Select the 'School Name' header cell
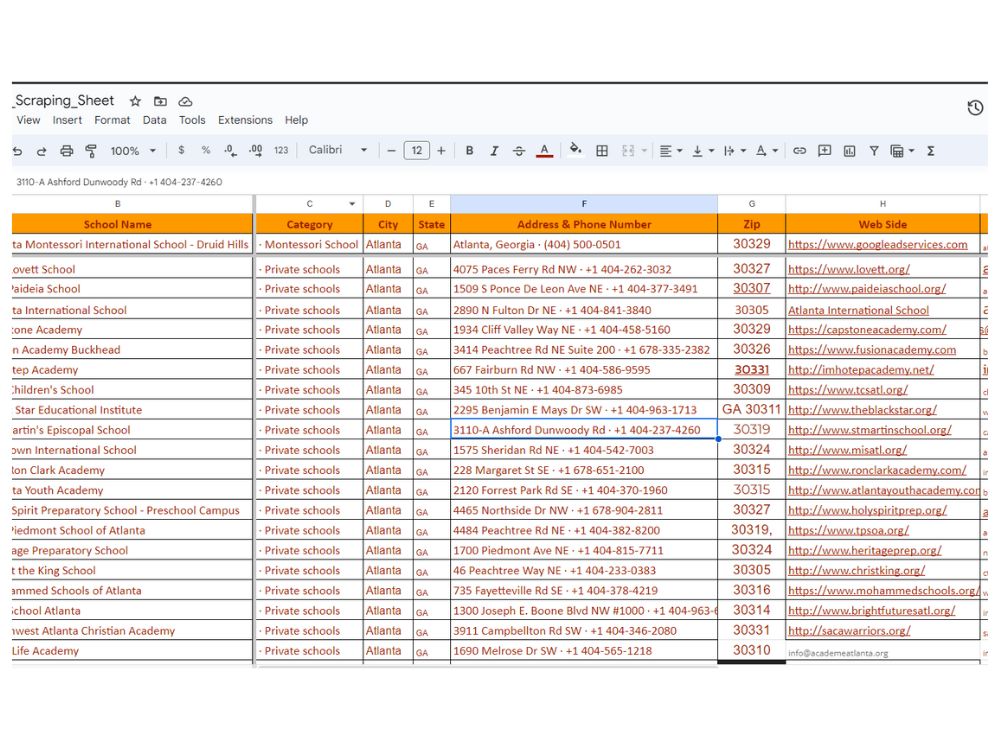The image size is (1000, 750). tap(132, 224)
